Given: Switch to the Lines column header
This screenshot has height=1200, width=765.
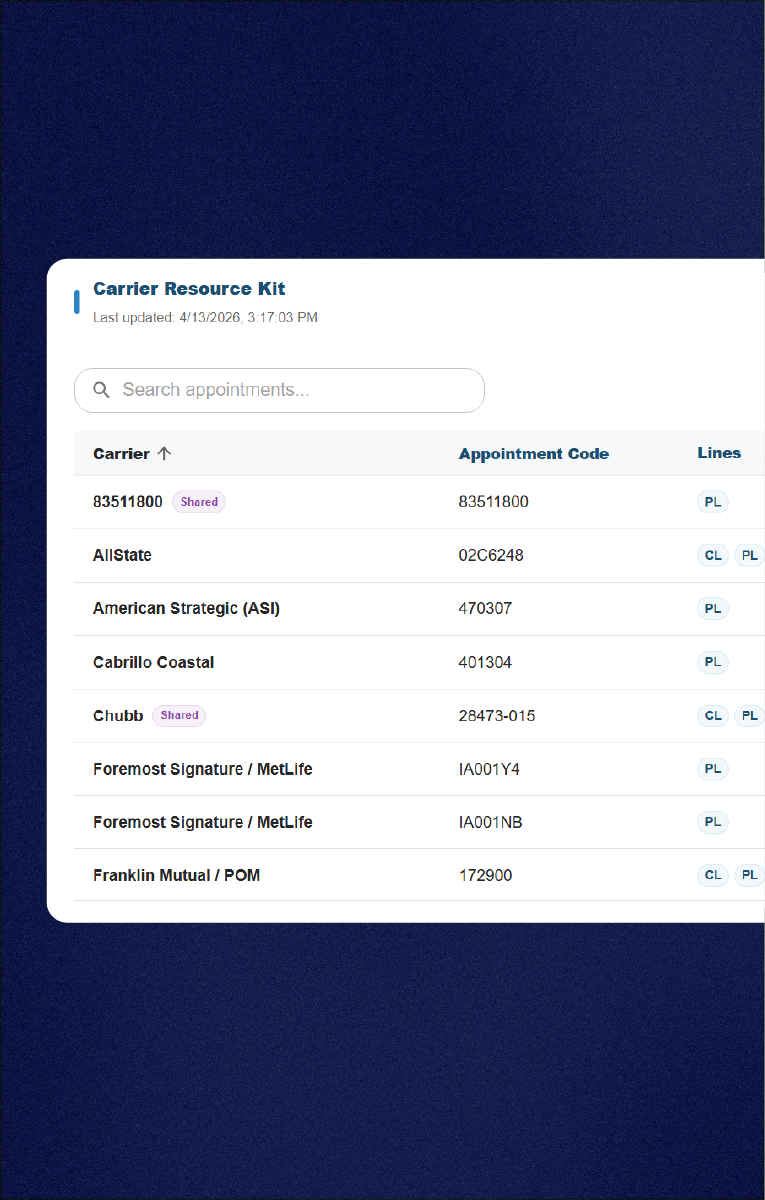Looking at the screenshot, I should [719, 452].
